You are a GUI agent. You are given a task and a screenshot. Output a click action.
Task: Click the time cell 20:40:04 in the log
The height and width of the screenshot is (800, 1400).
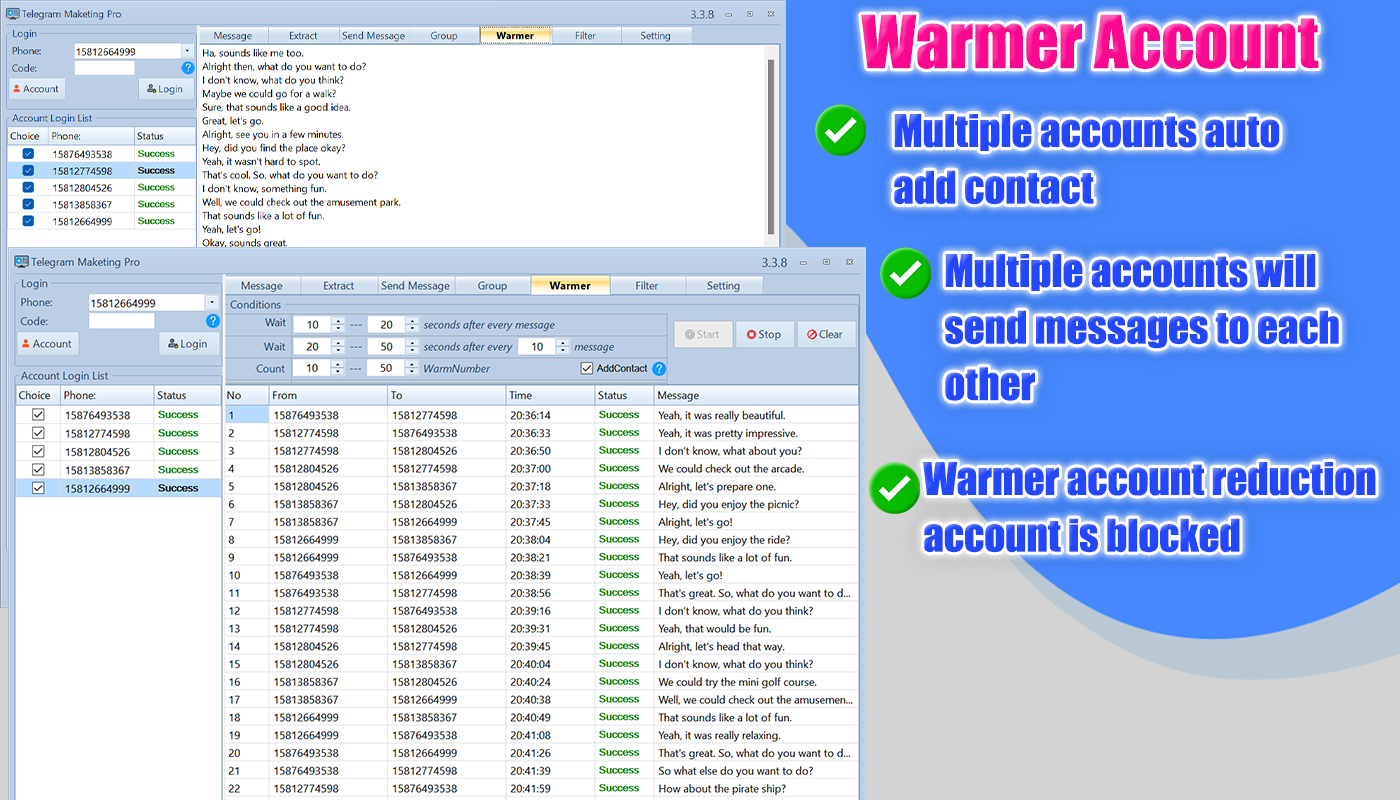(x=530, y=665)
